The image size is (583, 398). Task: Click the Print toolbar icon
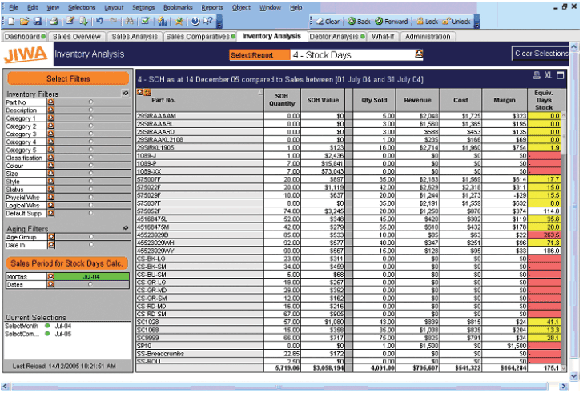pyautogui.click(x=54, y=22)
